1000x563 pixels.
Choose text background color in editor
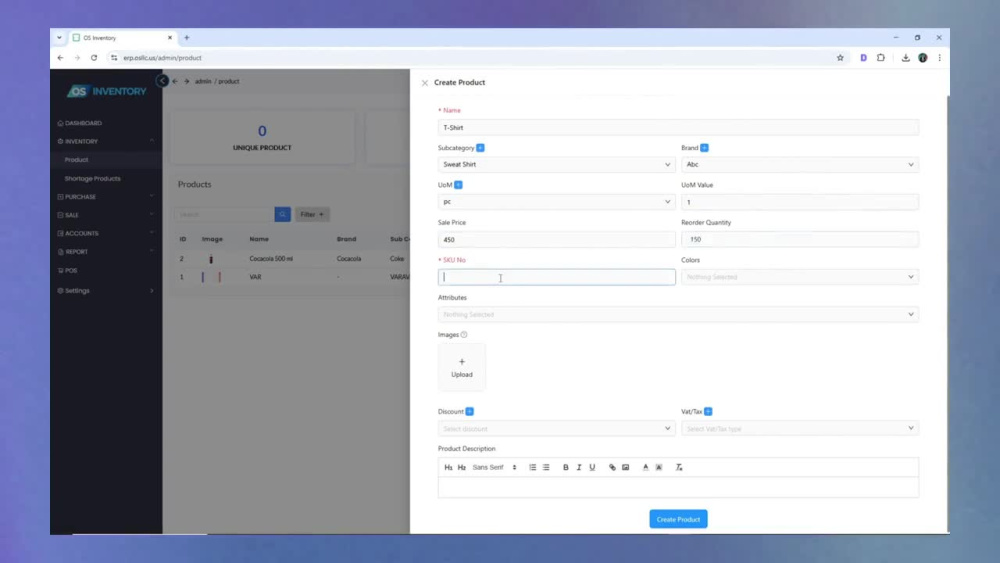point(659,467)
